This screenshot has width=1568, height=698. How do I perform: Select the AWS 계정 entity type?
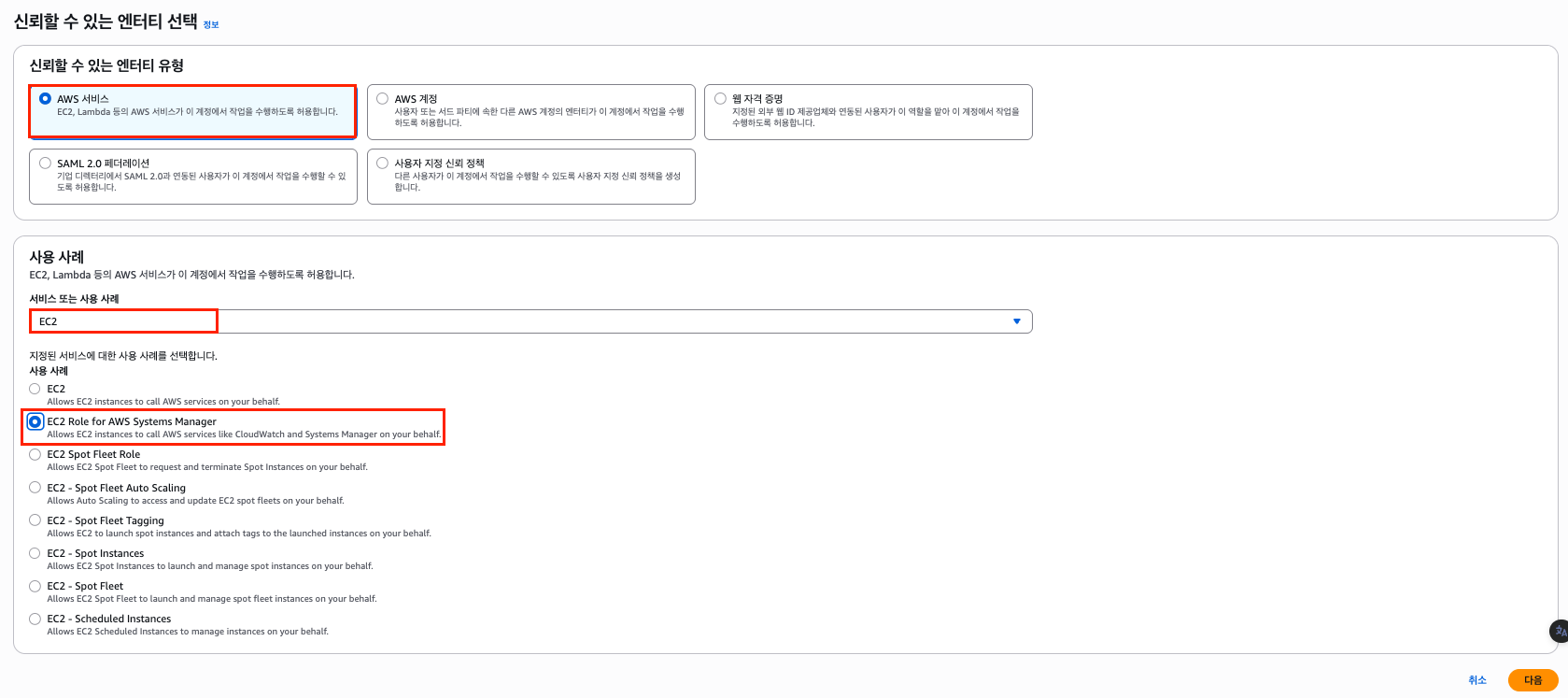(x=383, y=98)
